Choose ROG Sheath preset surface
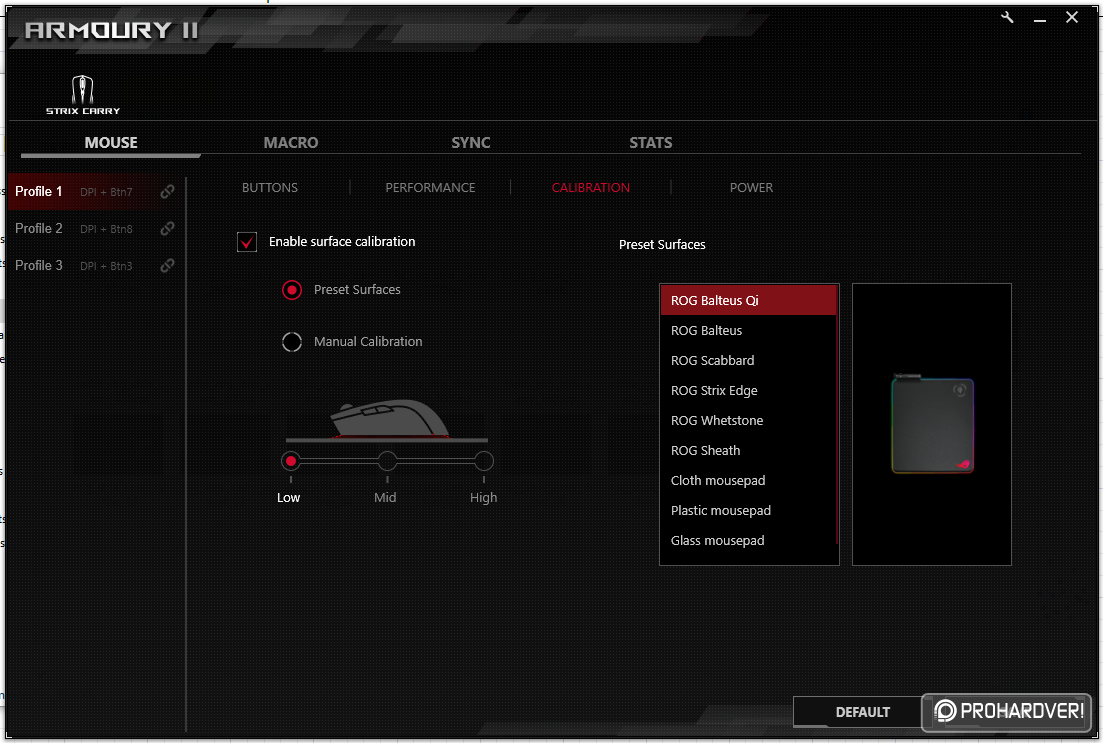The width and height of the screenshot is (1103, 743). [748, 451]
